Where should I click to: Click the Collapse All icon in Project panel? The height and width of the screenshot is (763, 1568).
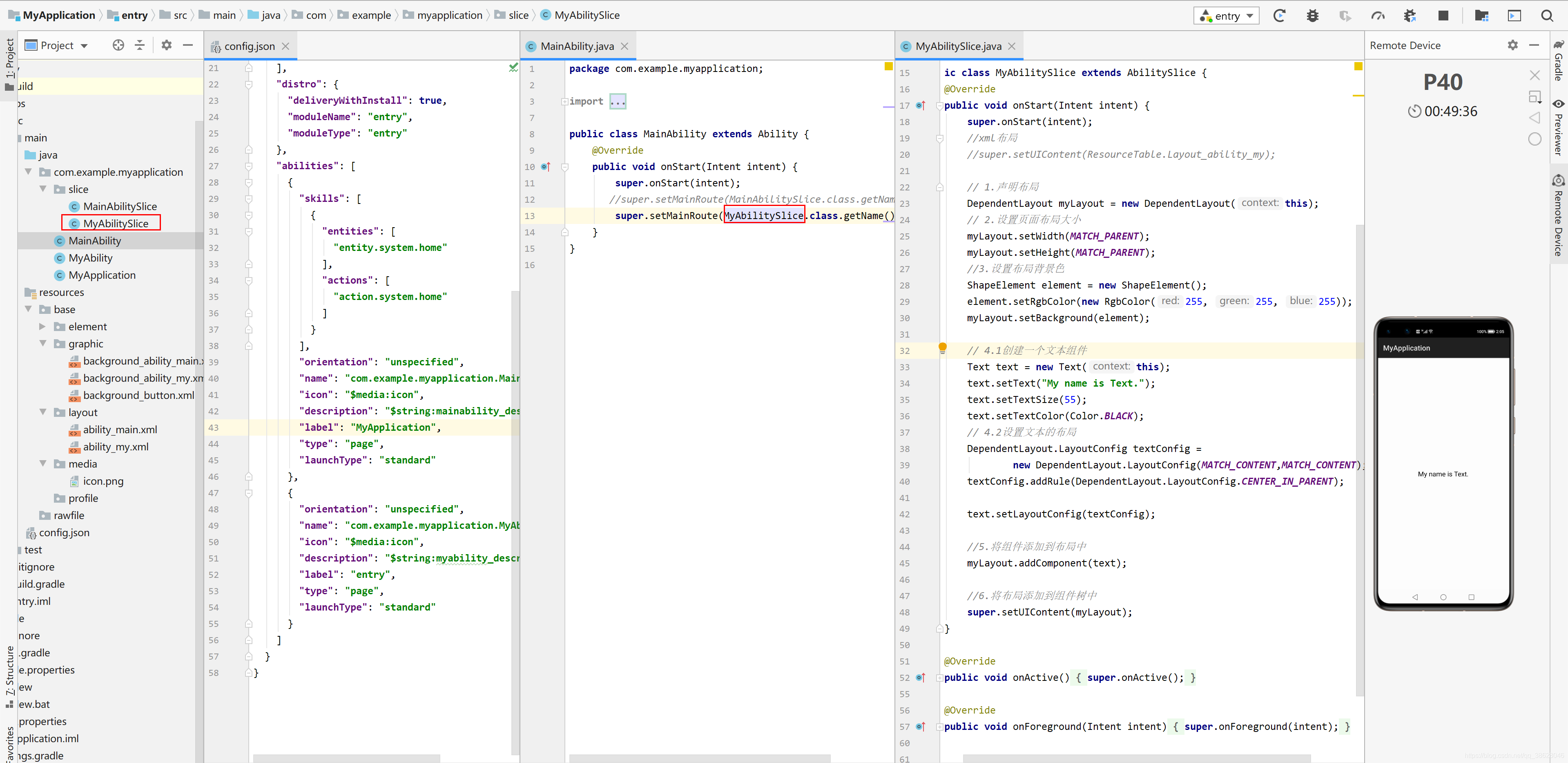pos(140,45)
